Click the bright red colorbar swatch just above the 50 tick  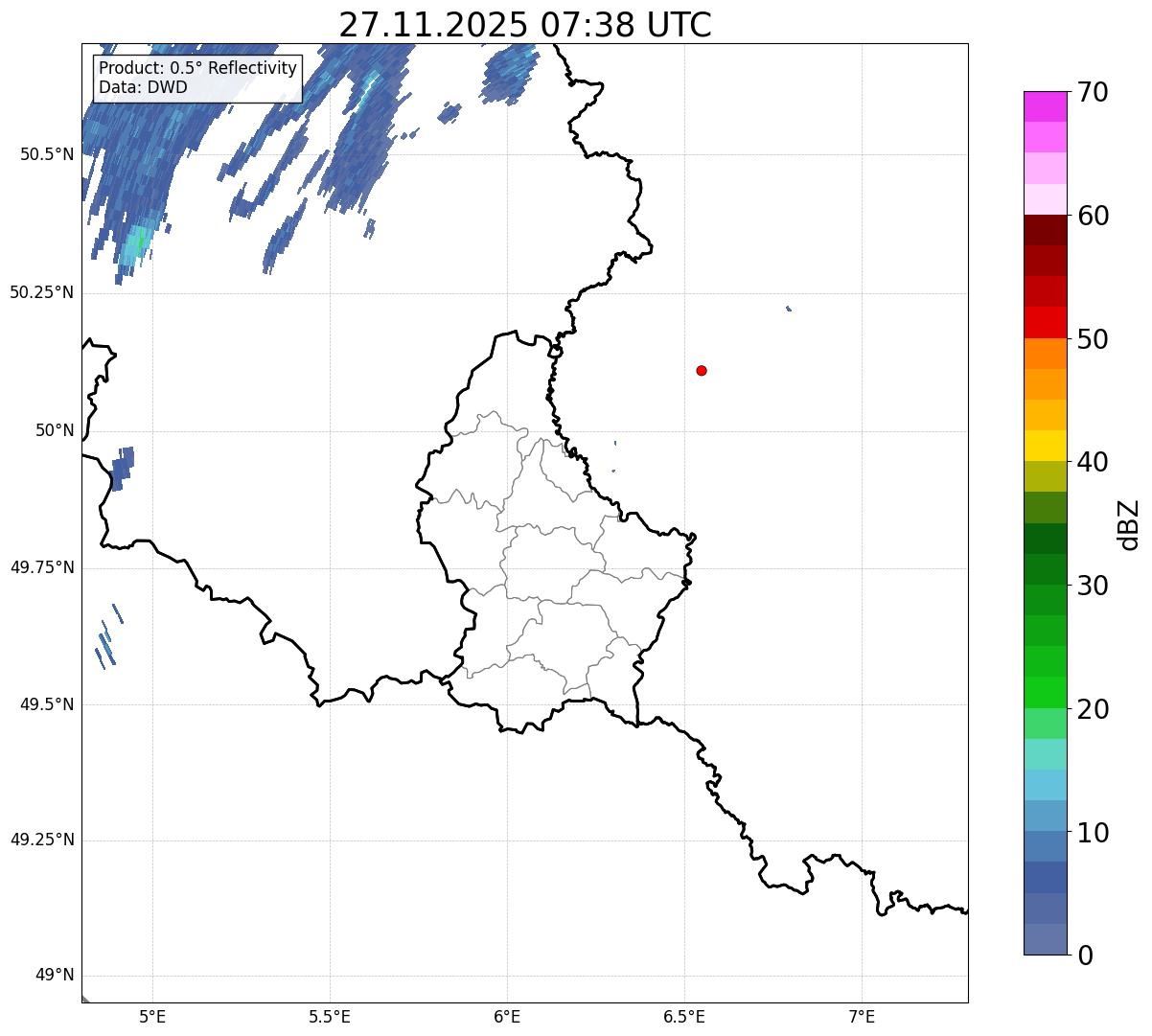pyautogui.click(x=1045, y=323)
